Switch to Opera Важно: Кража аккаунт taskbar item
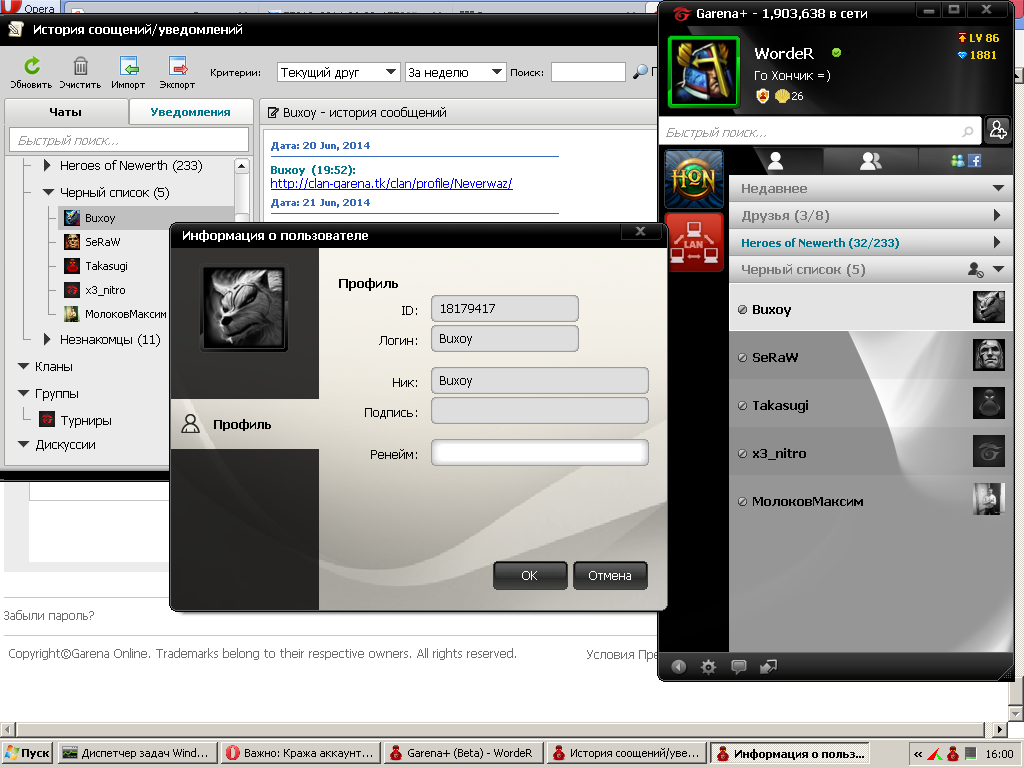The width and height of the screenshot is (1024, 768). pyautogui.click(x=300, y=753)
